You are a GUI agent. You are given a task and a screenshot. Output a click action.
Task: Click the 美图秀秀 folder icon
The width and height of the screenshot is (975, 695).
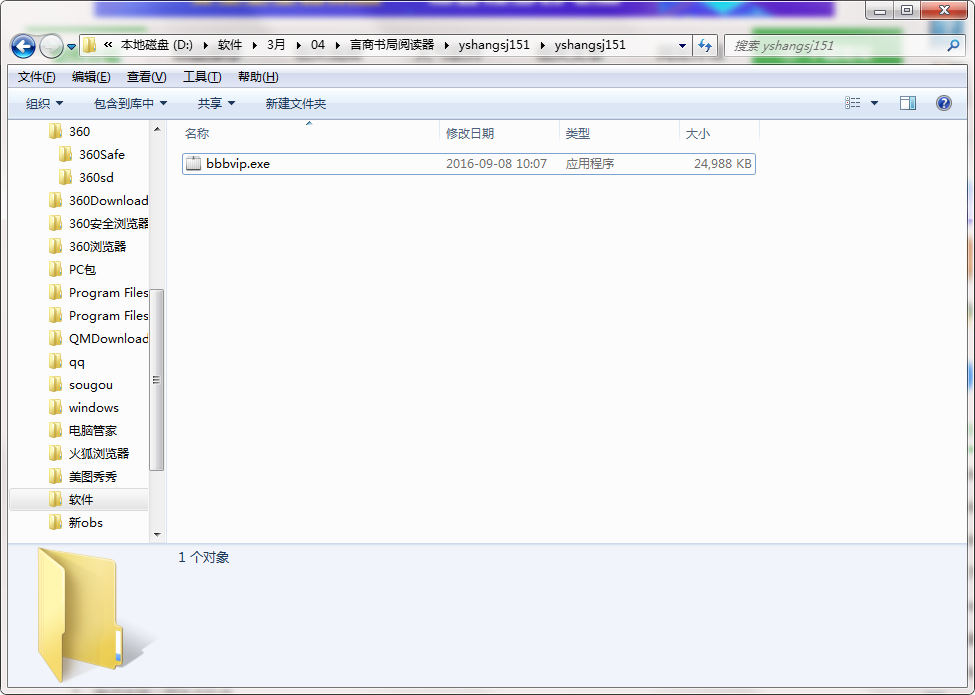(x=55, y=476)
